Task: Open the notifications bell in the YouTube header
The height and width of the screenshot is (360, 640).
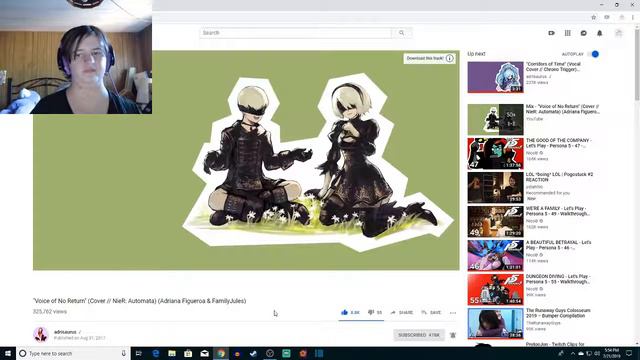Action: pyautogui.click(x=600, y=33)
